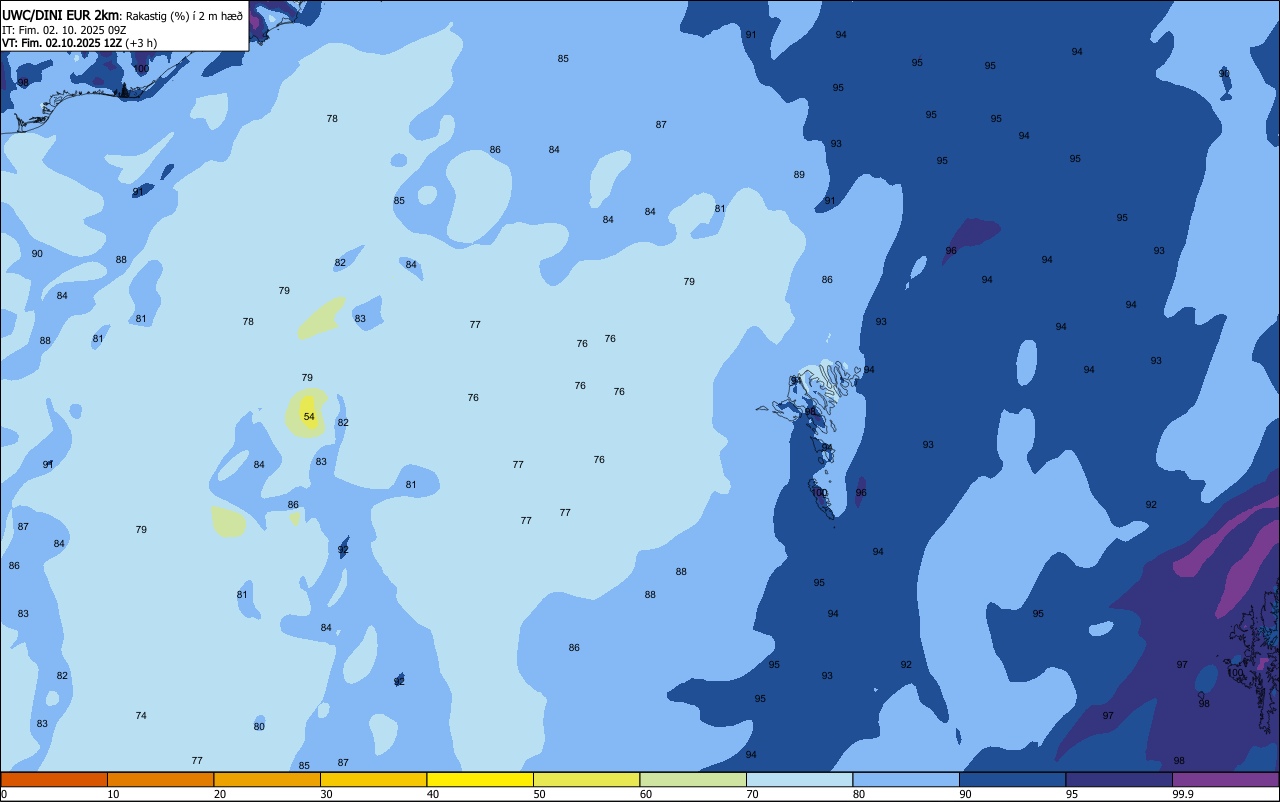Select the purple legend swatch above 99.9

(1225, 779)
